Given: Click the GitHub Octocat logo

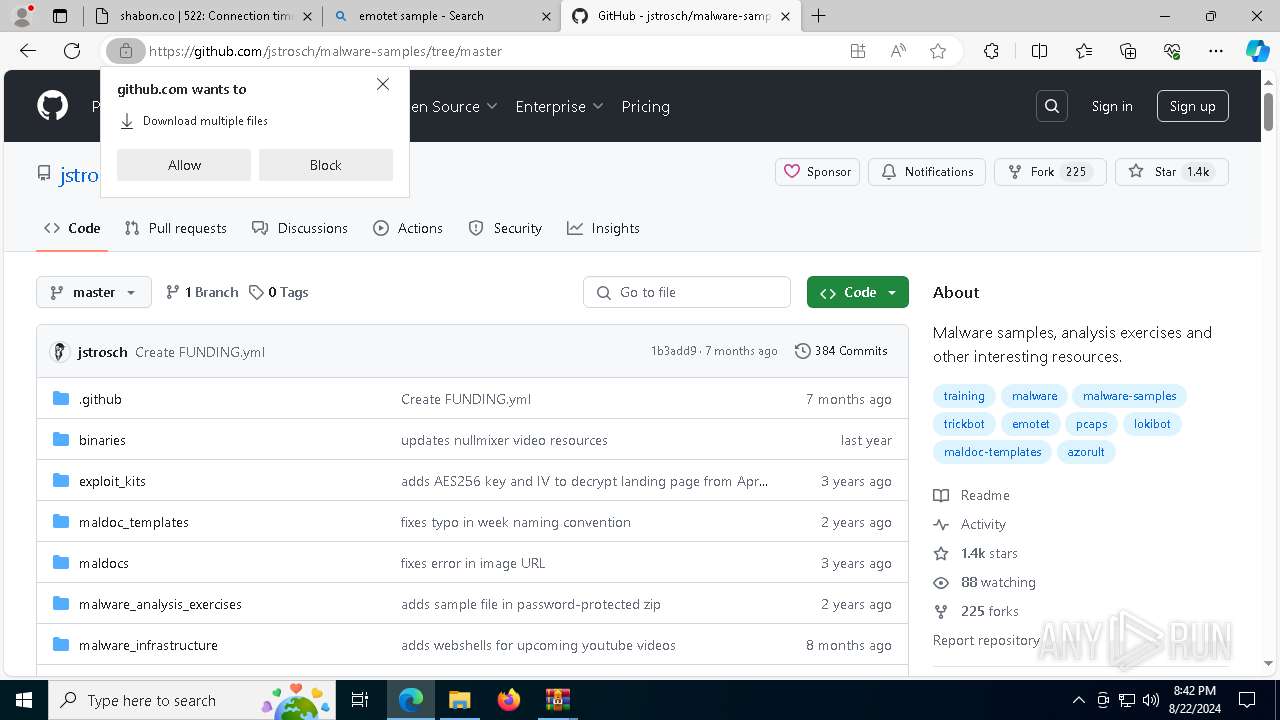Looking at the screenshot, I should pos(52,106).
